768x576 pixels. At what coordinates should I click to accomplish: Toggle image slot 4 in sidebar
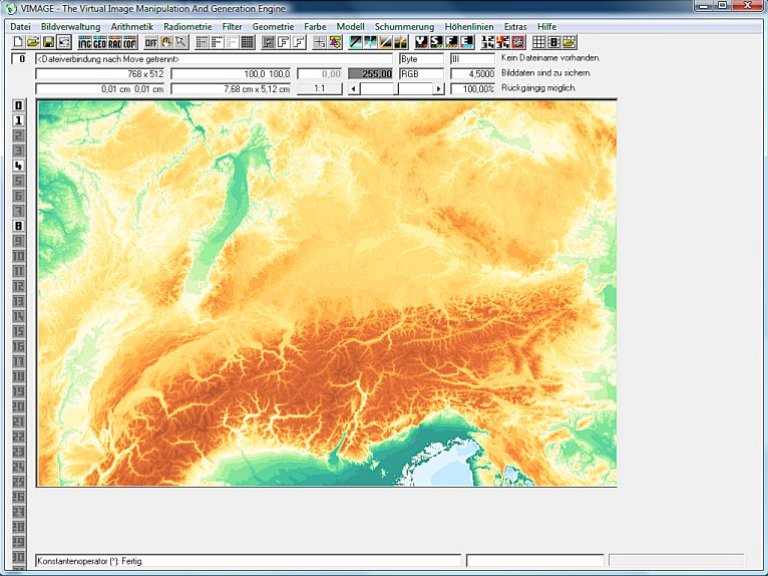18,165
